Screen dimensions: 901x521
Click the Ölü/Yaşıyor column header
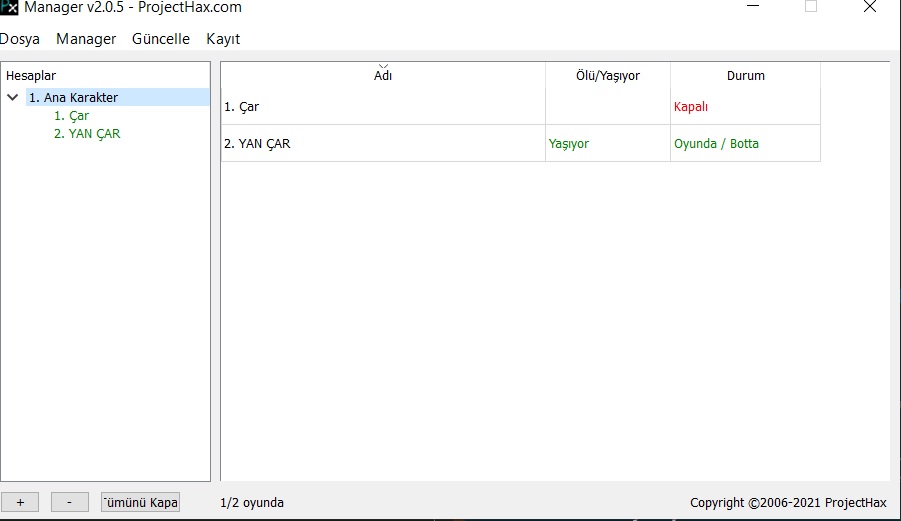click(608, 76)
